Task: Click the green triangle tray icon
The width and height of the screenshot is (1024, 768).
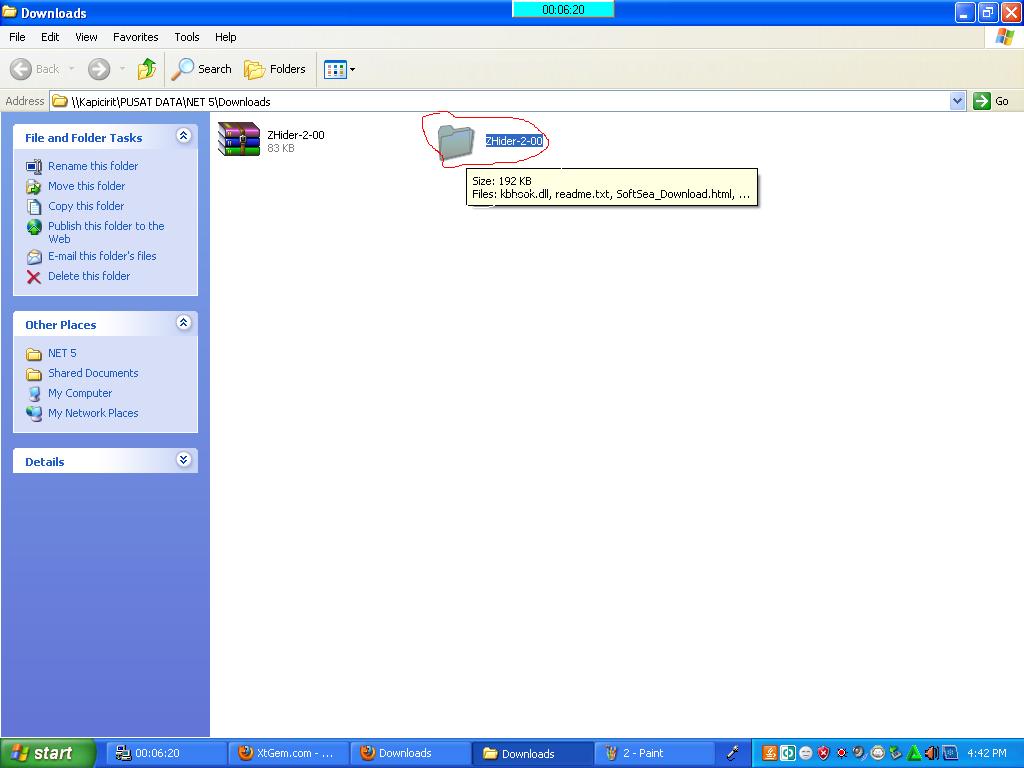Action: [x=914, y=753]
